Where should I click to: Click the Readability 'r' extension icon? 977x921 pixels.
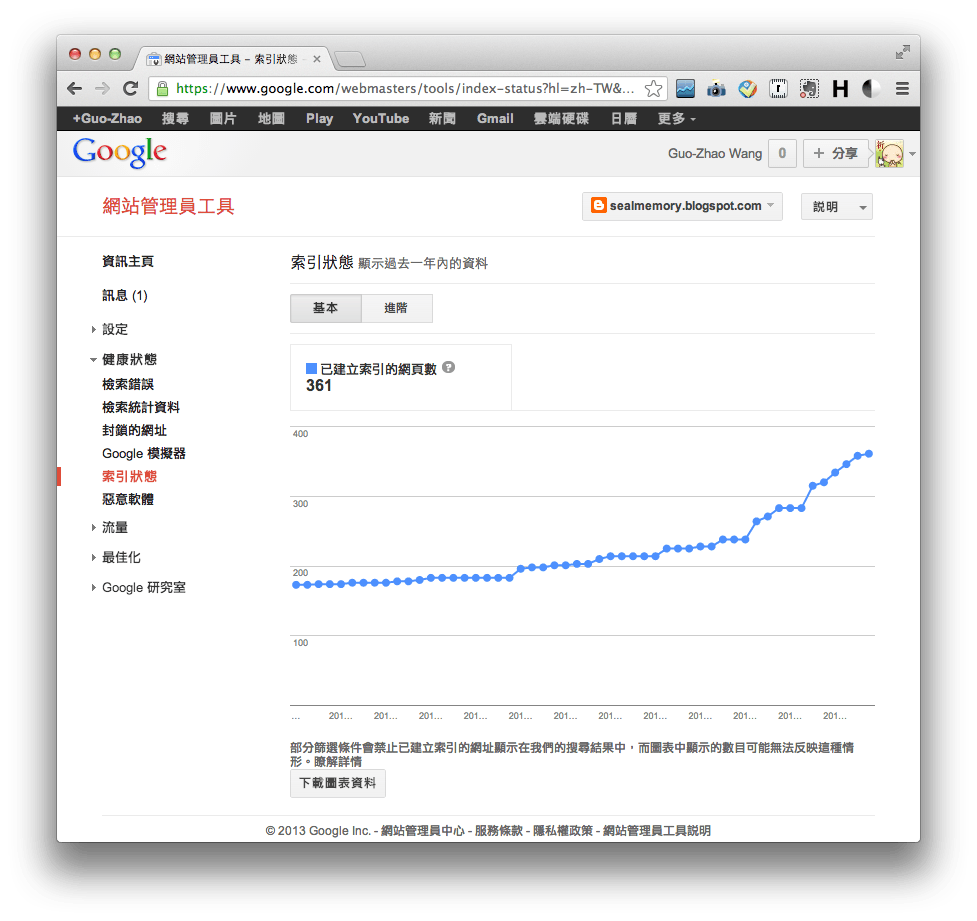(x=778, y=88)
